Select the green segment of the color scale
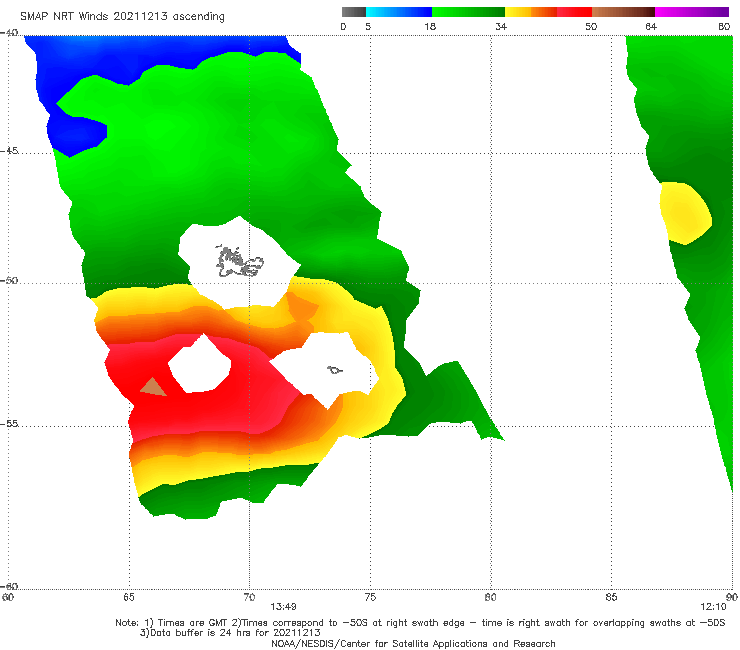Screen dimensions: 740x650 (468, 12)
